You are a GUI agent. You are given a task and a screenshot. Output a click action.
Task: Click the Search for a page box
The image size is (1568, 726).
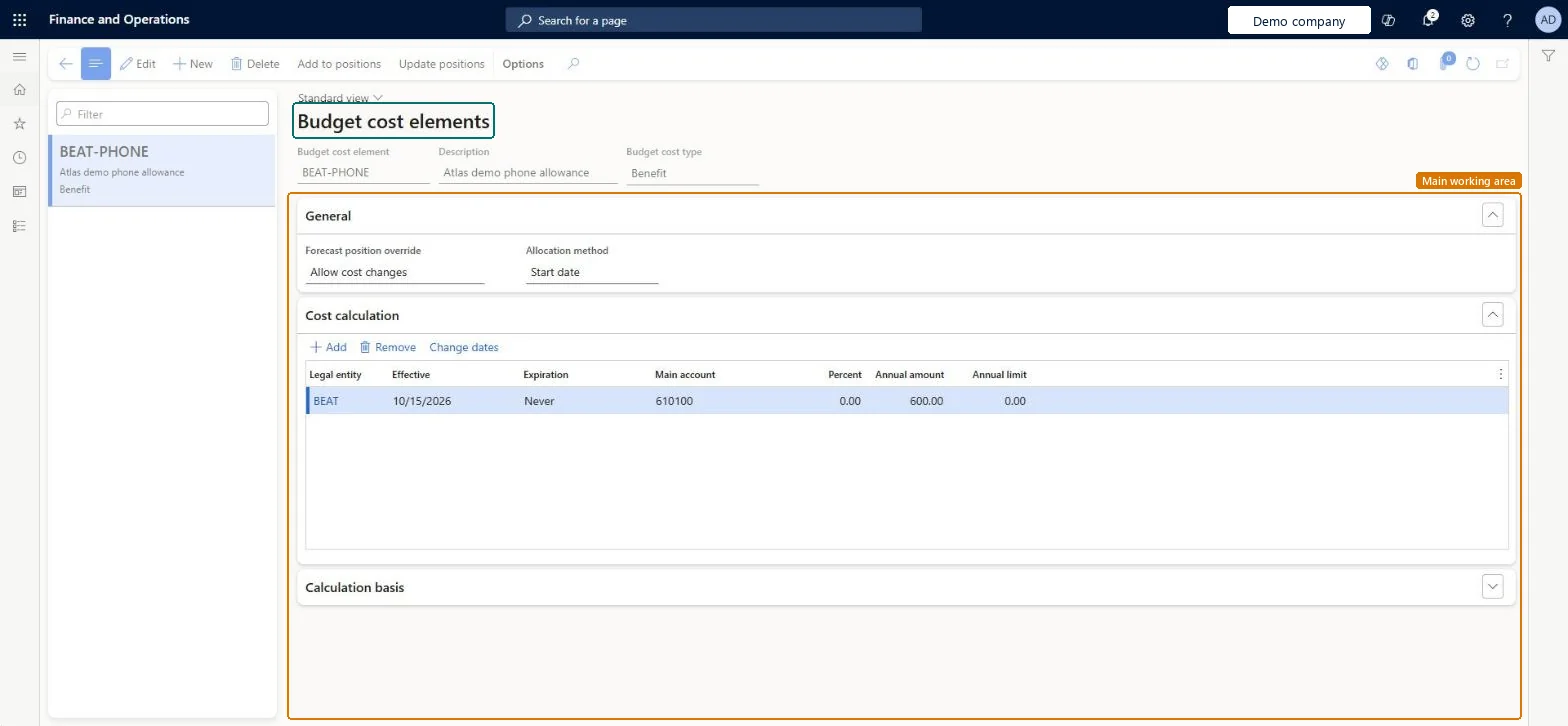pyautogui.click(x=713, y=20)
